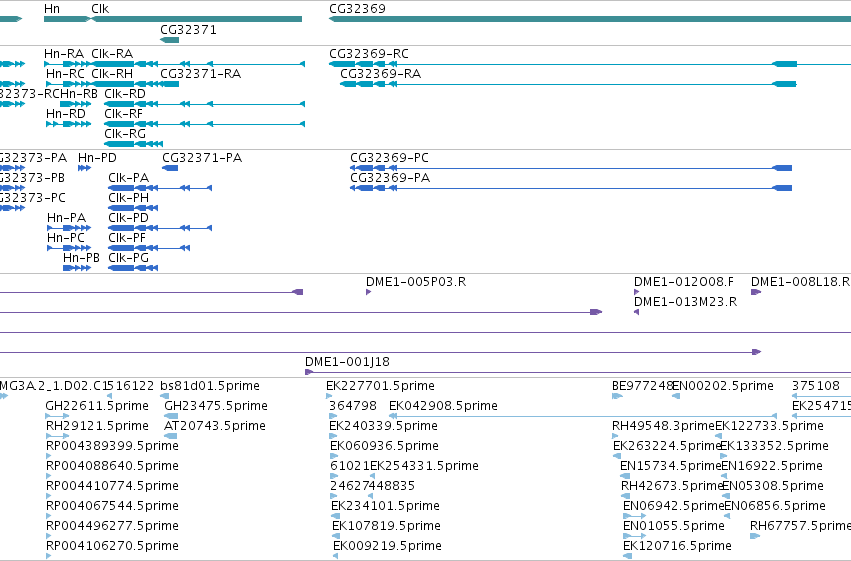851x561 pixels.
Task: Open transcript CG32371-RA
Action: click(201, 74)
